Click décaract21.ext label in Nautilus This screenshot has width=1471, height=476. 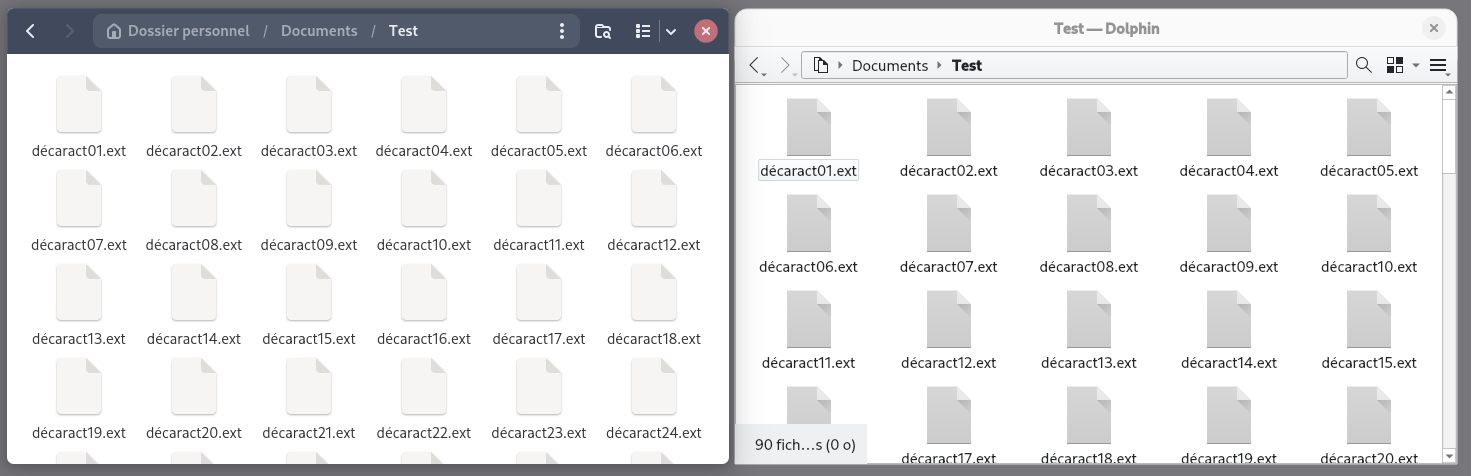309,433
